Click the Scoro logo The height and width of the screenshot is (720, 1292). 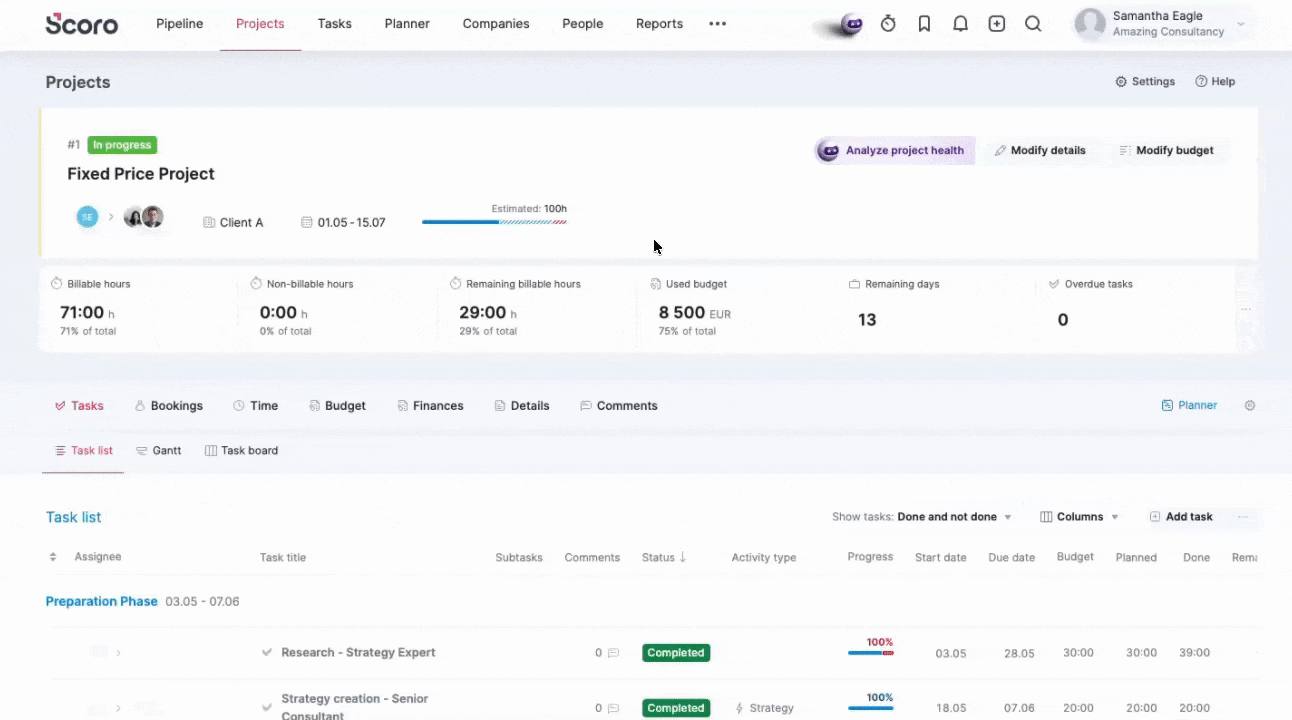coord(81,24)
